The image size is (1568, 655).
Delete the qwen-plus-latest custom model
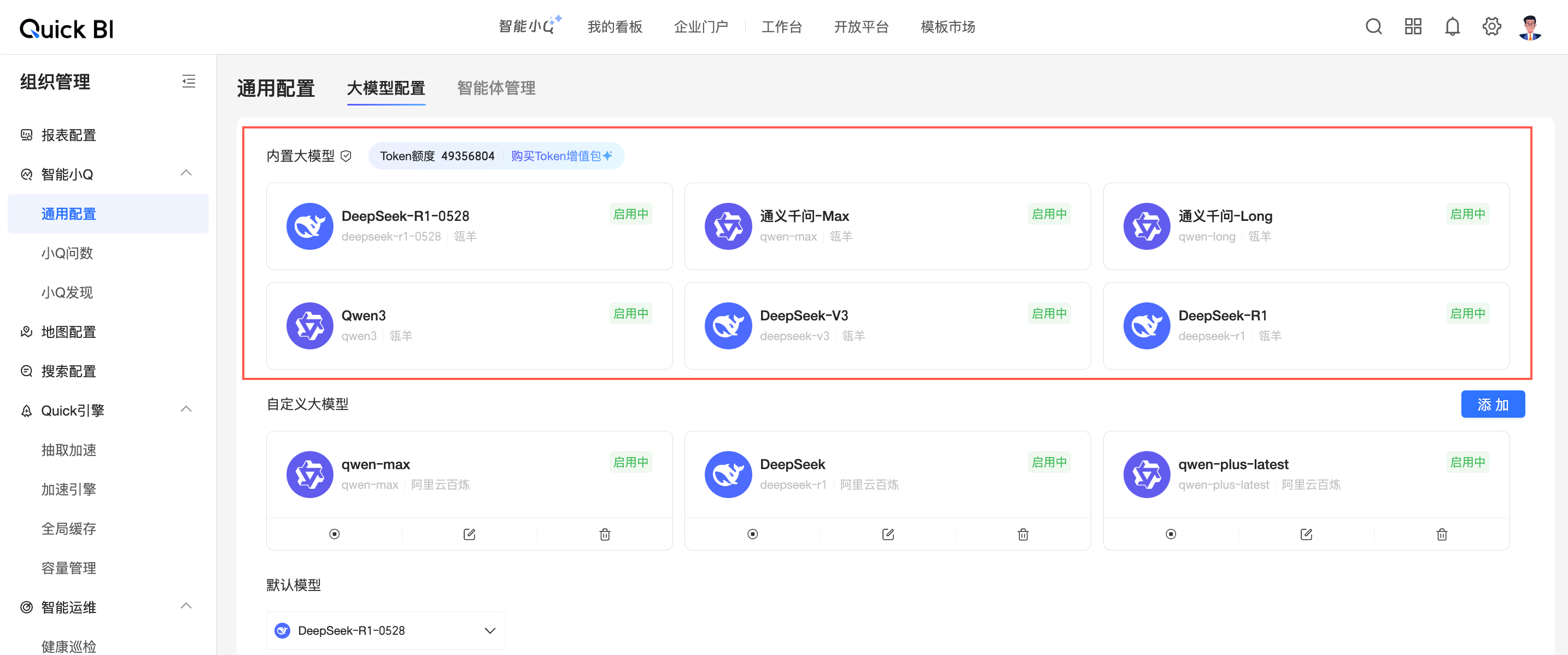click(1441, 534)
